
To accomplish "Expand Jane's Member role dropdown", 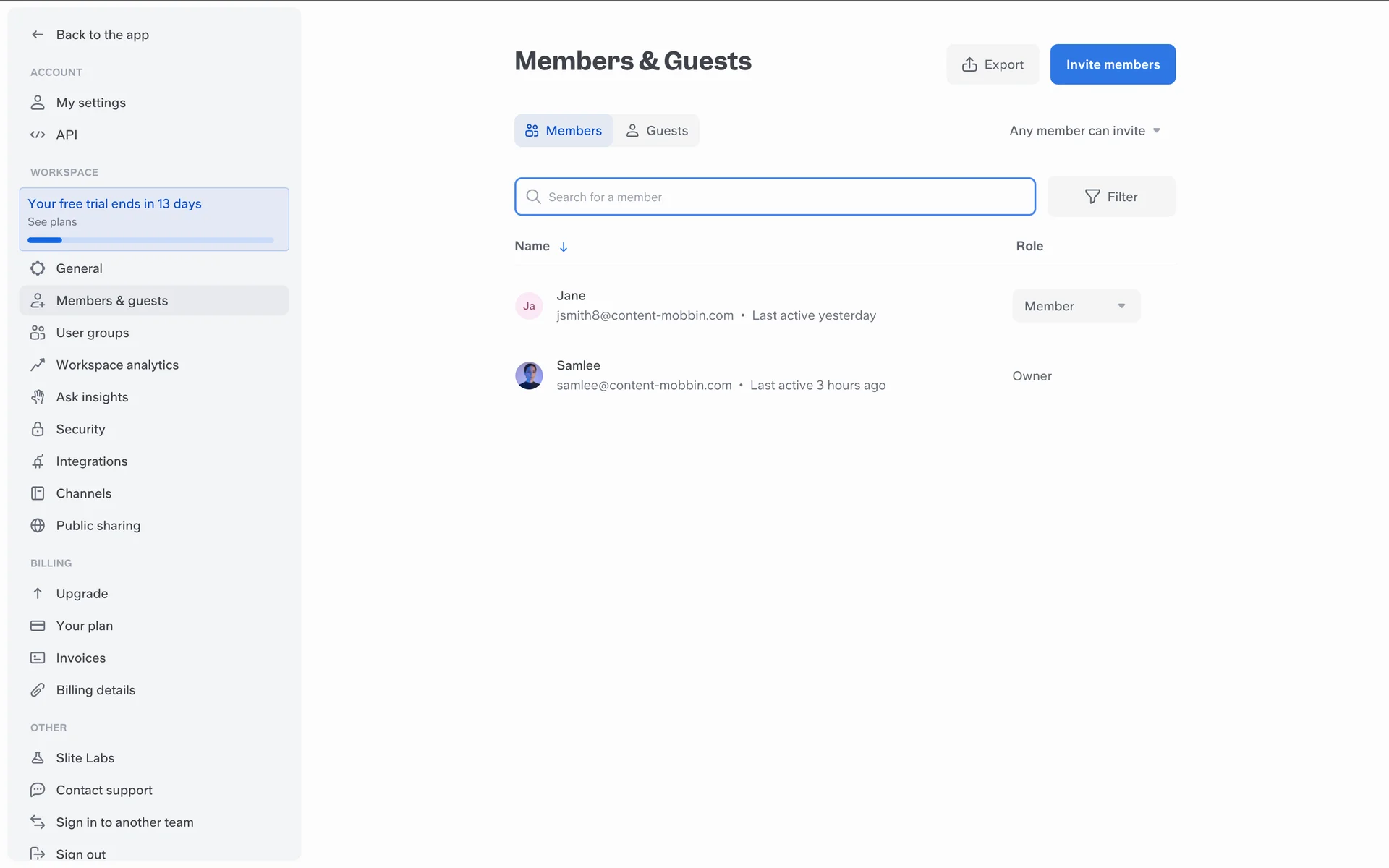I will [x=1076, y=306].
